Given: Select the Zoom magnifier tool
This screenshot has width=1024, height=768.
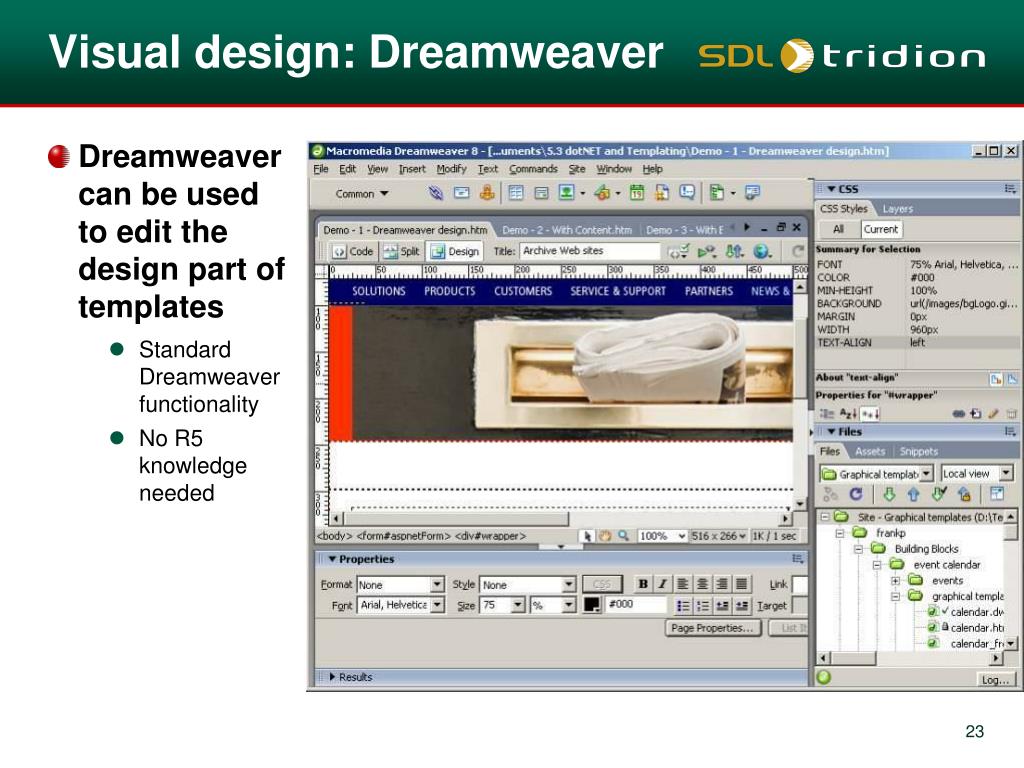Looking at the screenshot, I should [x=623, y=536].
